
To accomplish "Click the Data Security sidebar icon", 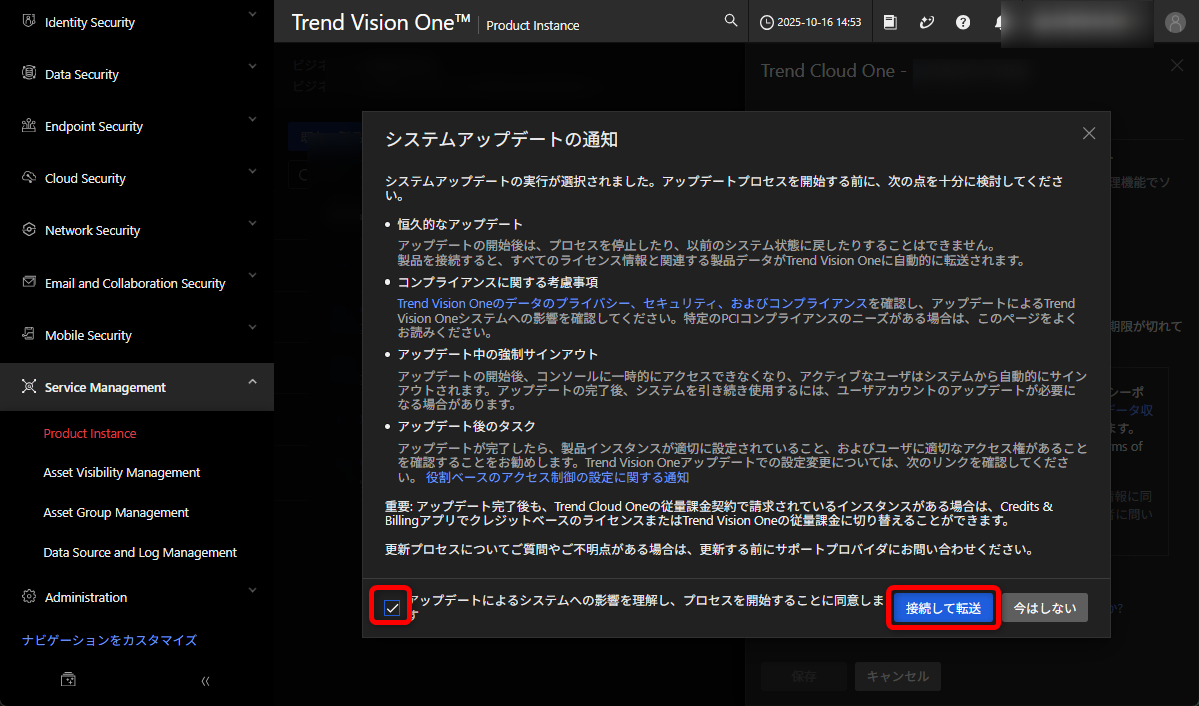I will tap(29, 73).
